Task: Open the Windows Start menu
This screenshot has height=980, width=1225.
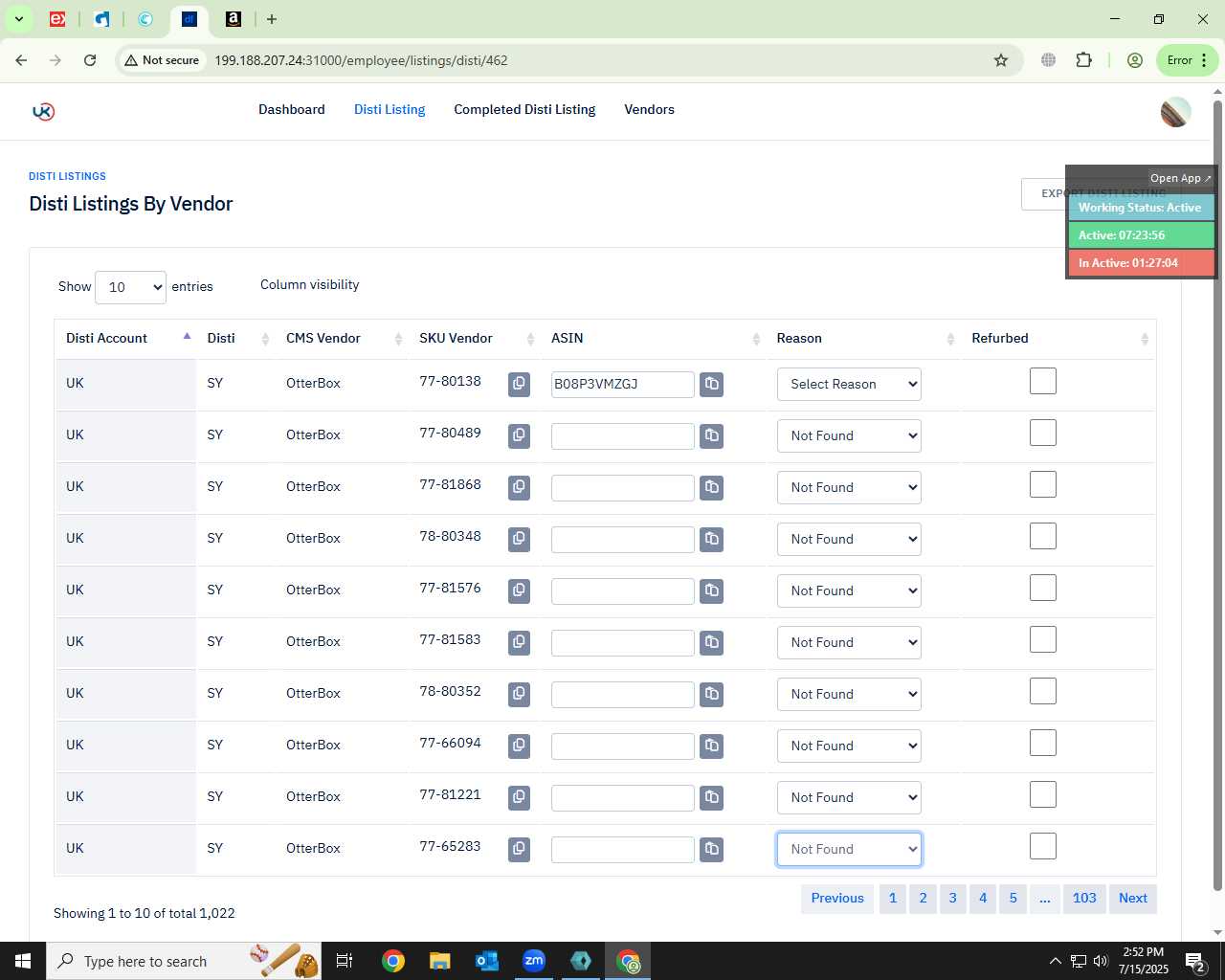Action: pyautogui.click(x=23, y=961)
